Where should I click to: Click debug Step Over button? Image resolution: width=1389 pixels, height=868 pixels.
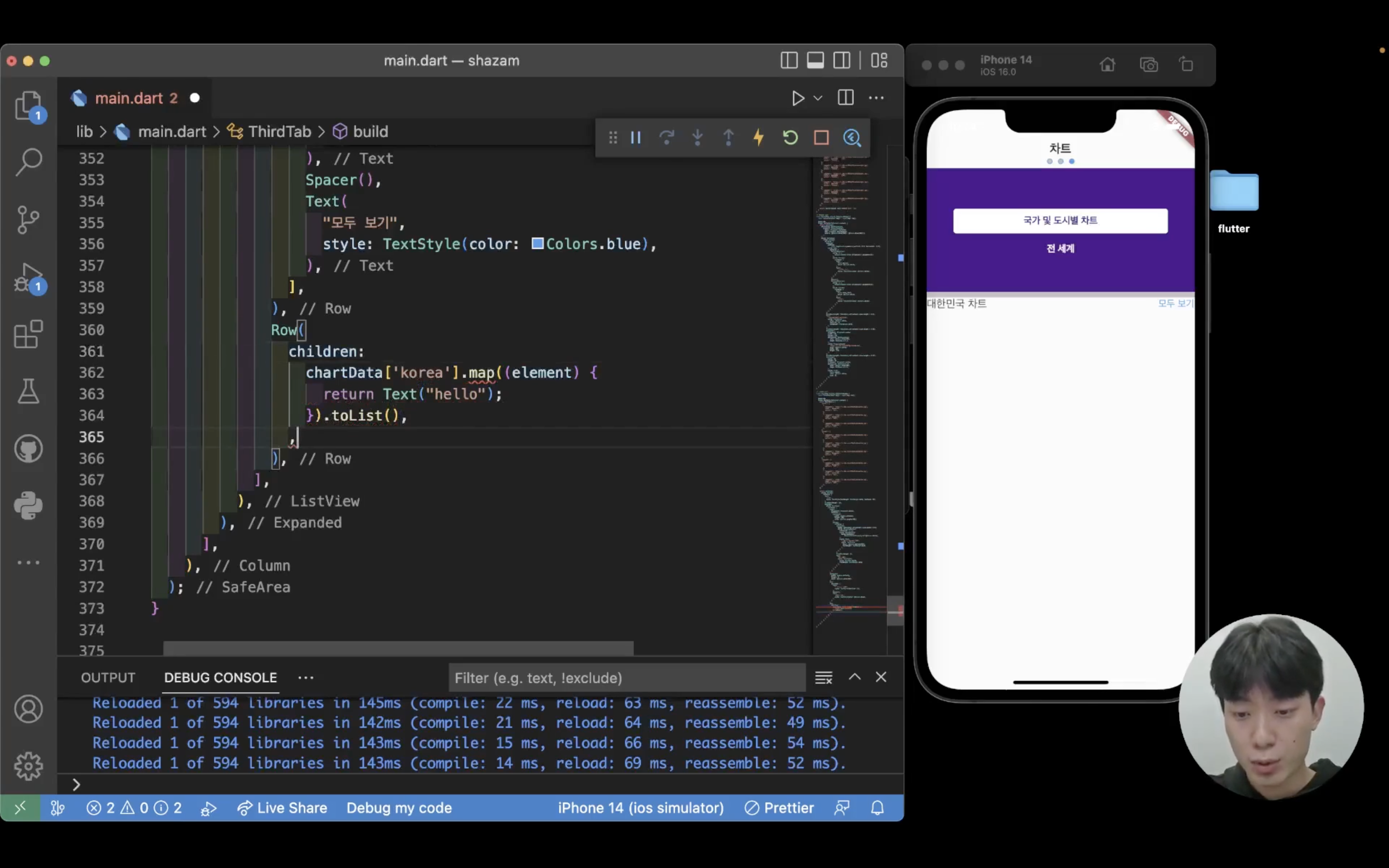pos(666,138)
